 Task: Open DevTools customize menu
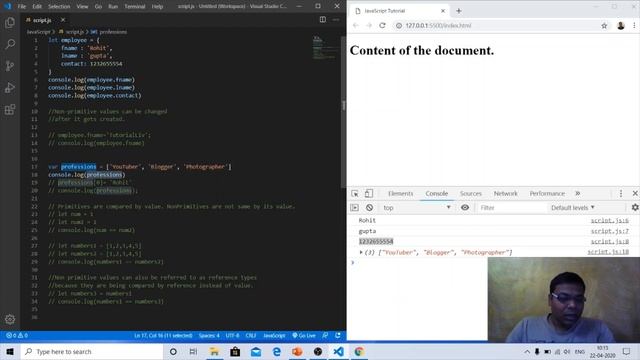point(621,193)
